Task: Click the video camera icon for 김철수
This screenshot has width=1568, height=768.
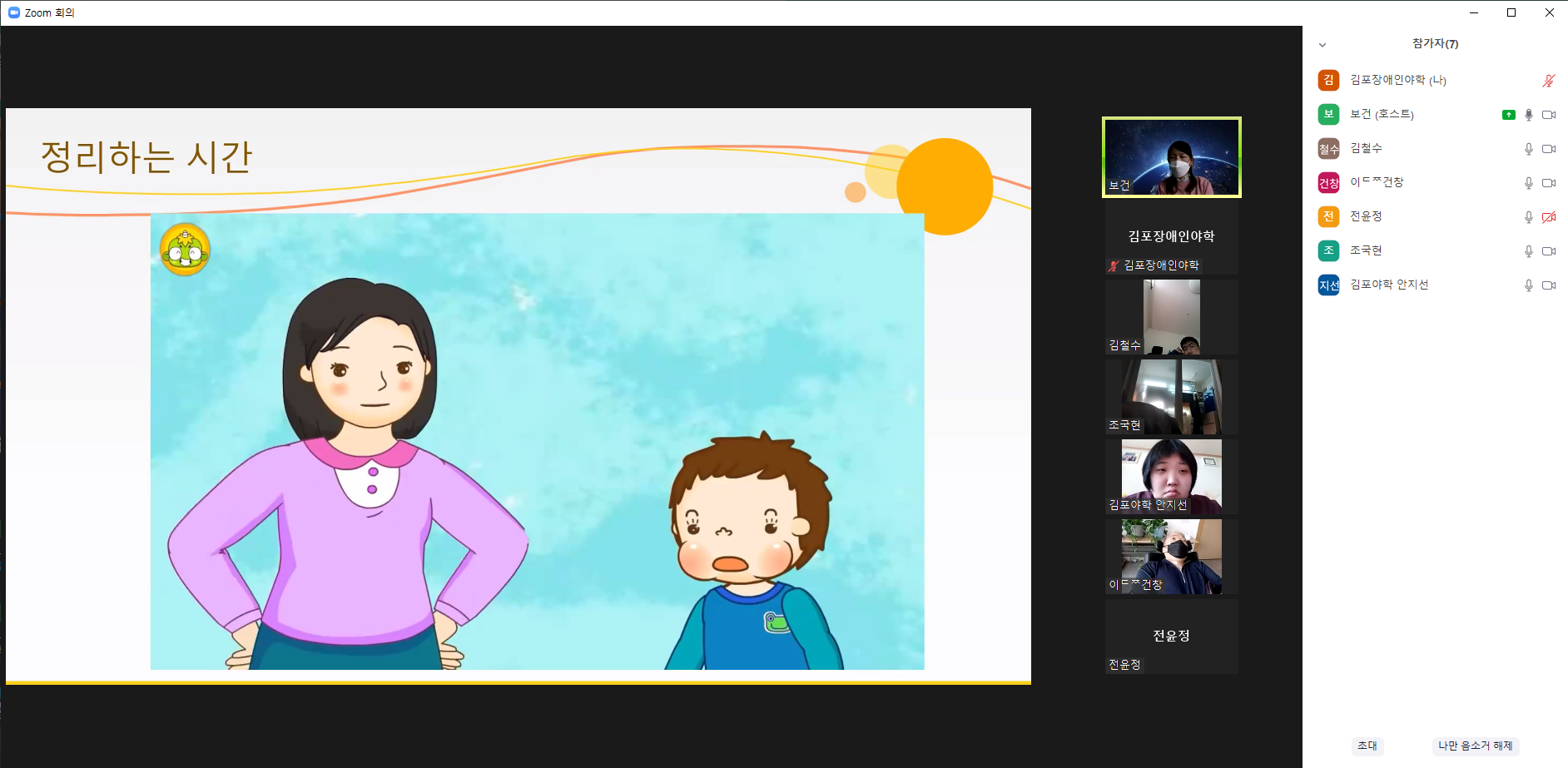Action: click(x=1549, y=149)
